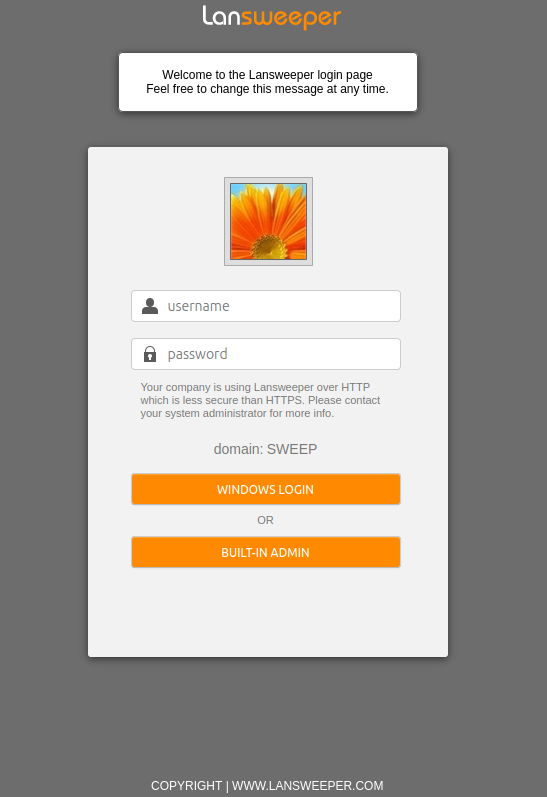Click the padlock icon
The width and height of the screenshot is (547, 797).
tap(150, 354)
